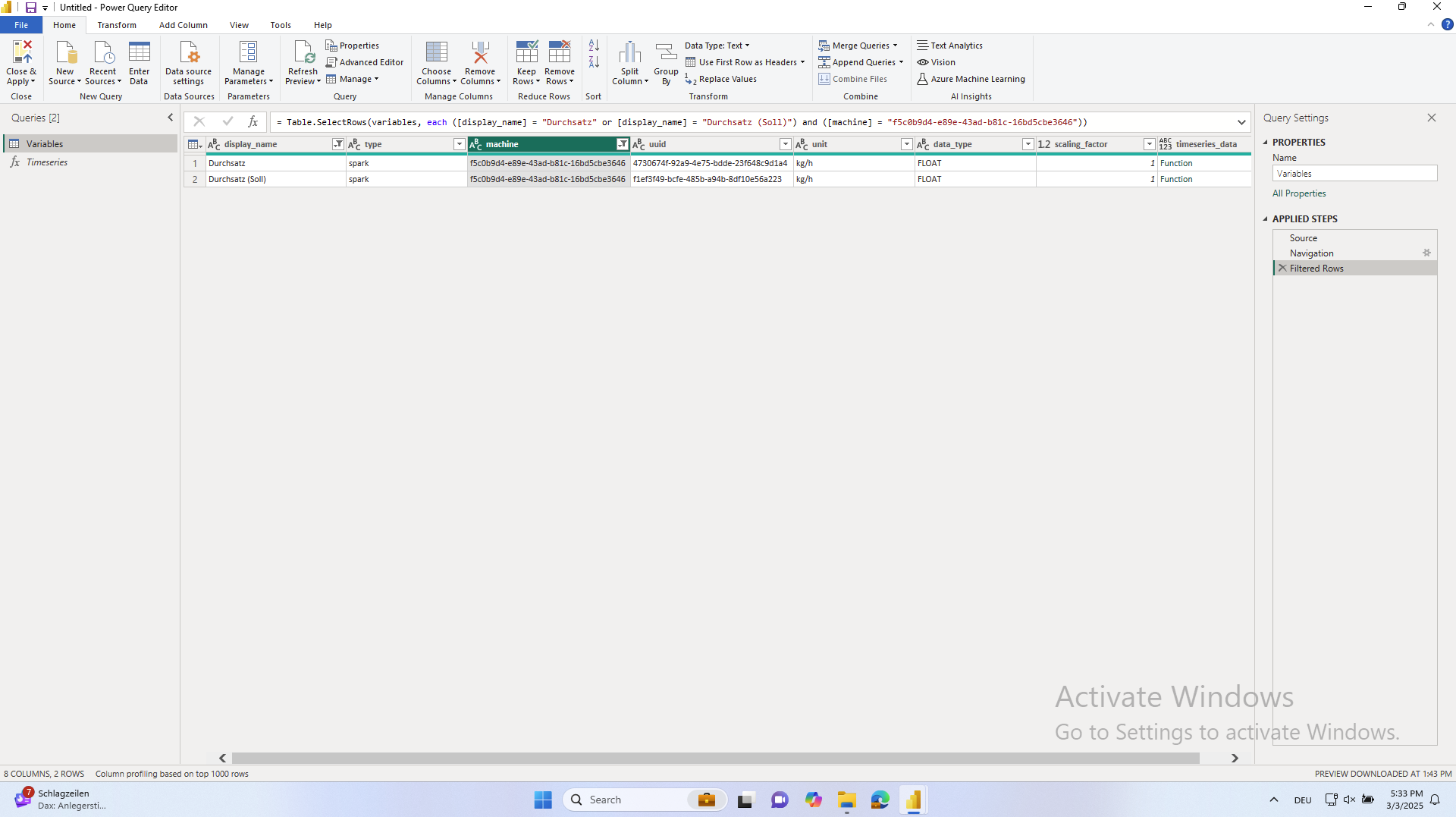Open filter dropdown on display_name column
Image resolution: width=1456 pixels, height=817 pixels.
337,144
